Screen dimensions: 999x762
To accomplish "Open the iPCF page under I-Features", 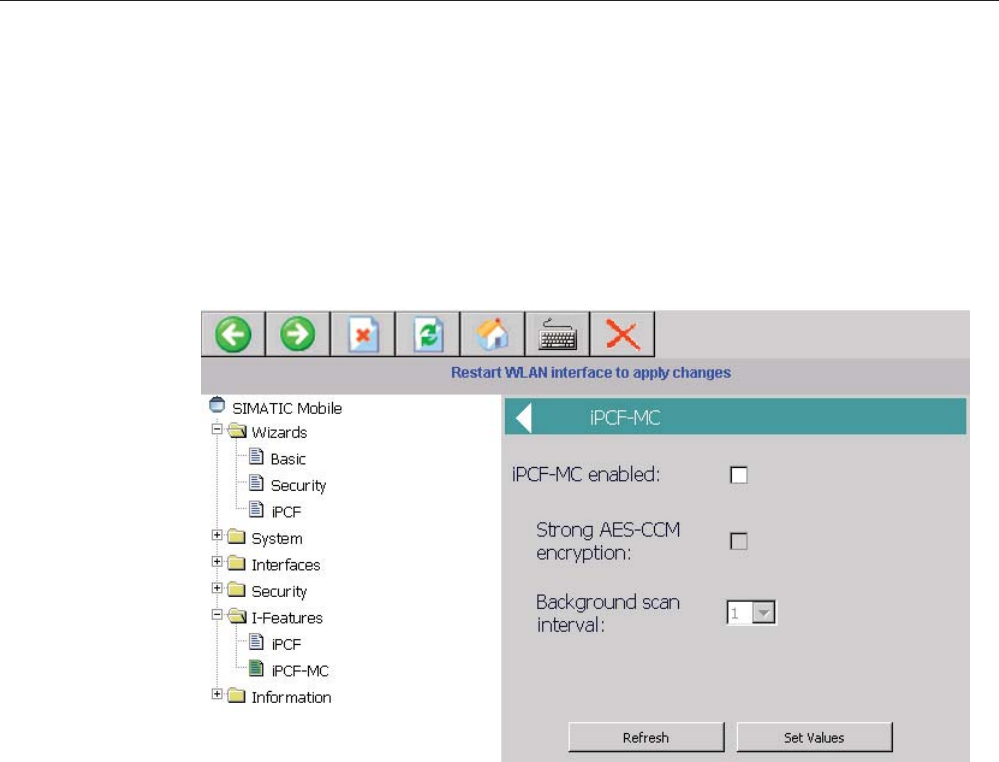I will (x=286, y=644).
